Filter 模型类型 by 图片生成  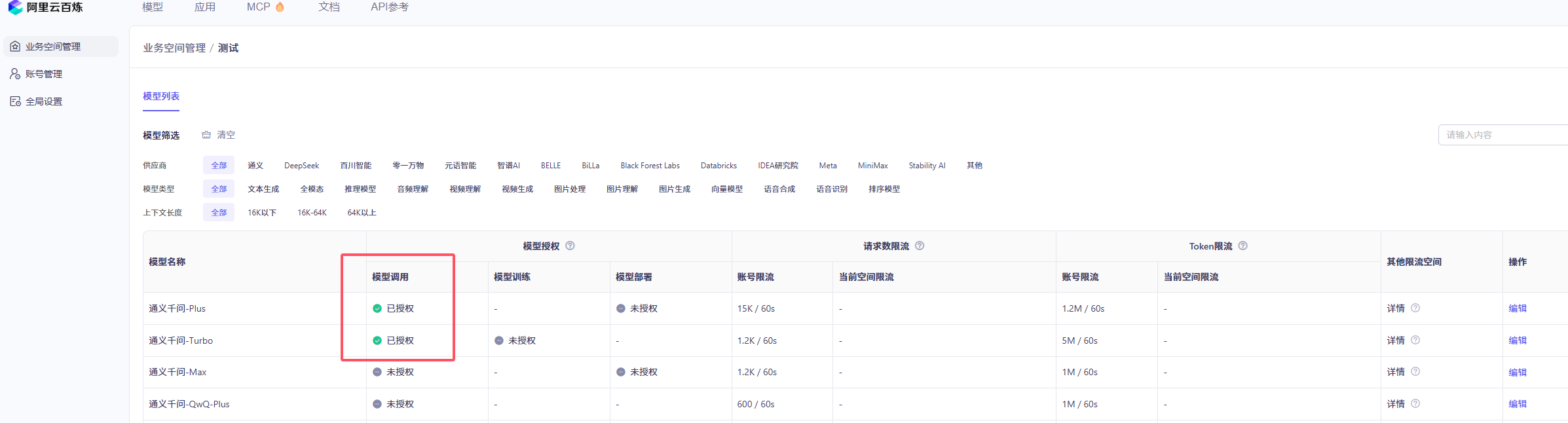click(x=675, y=189)
